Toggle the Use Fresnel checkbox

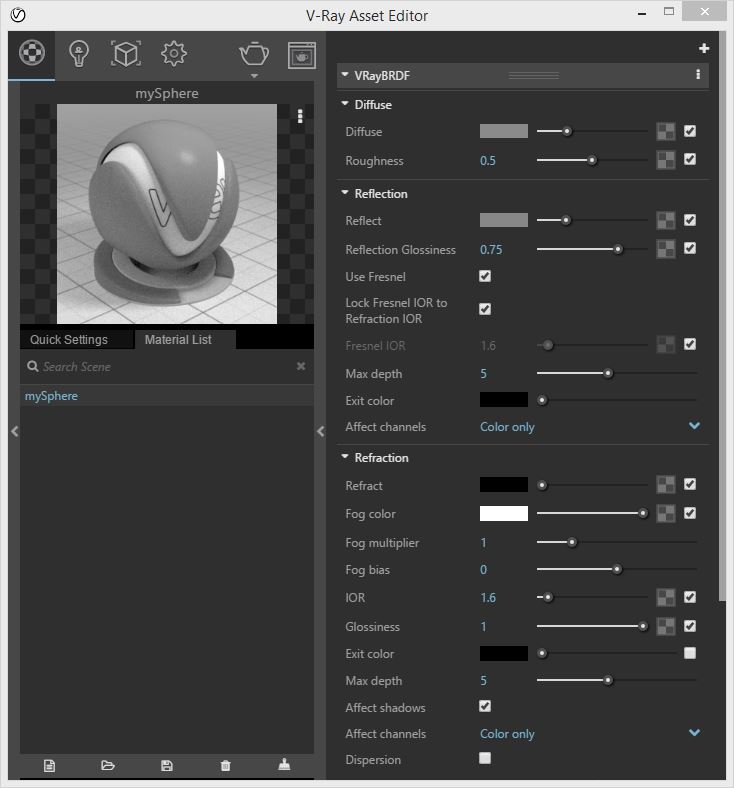pyautogui.click(x=485, y=276)
